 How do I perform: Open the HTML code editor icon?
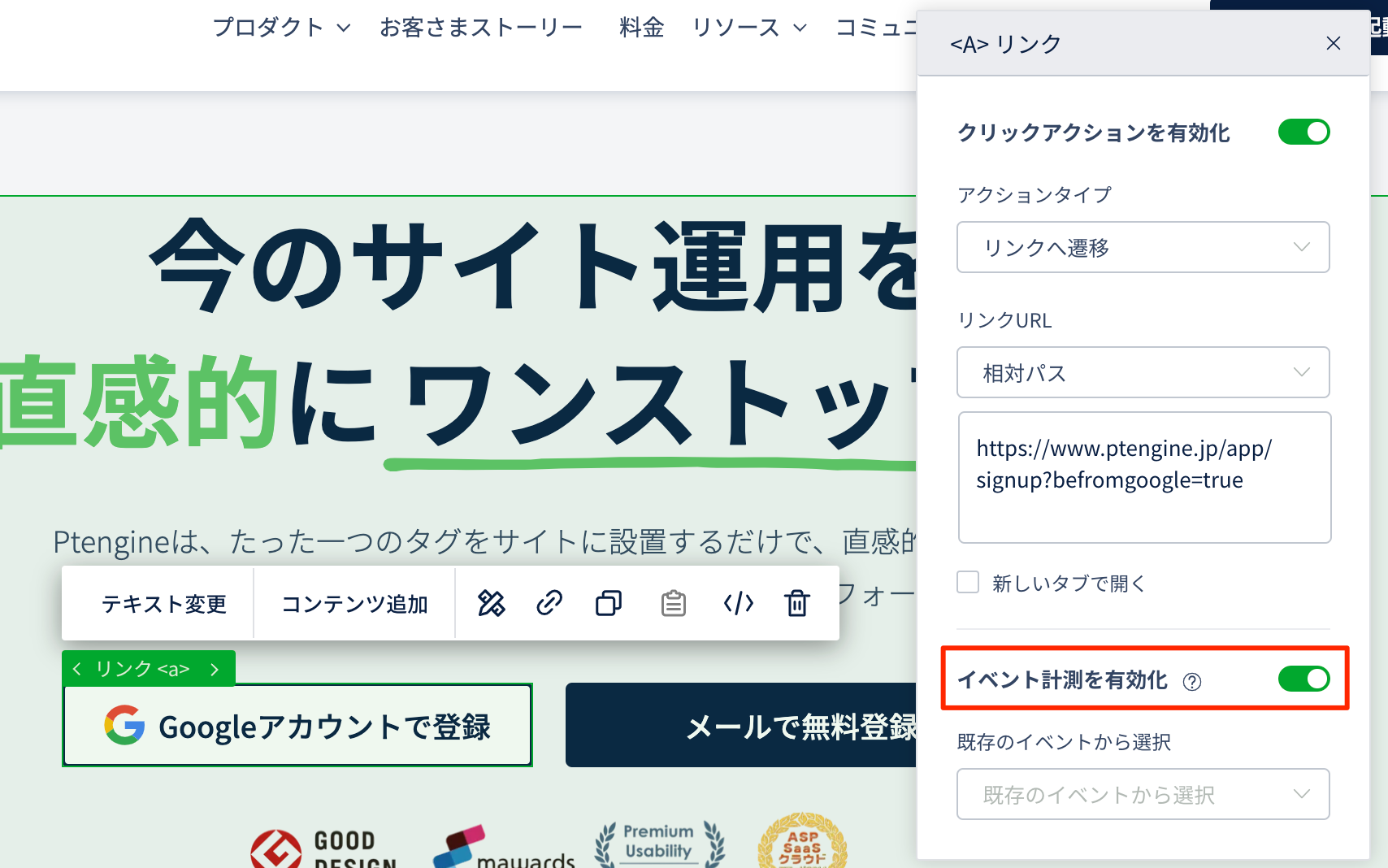[x=738, y=603]
